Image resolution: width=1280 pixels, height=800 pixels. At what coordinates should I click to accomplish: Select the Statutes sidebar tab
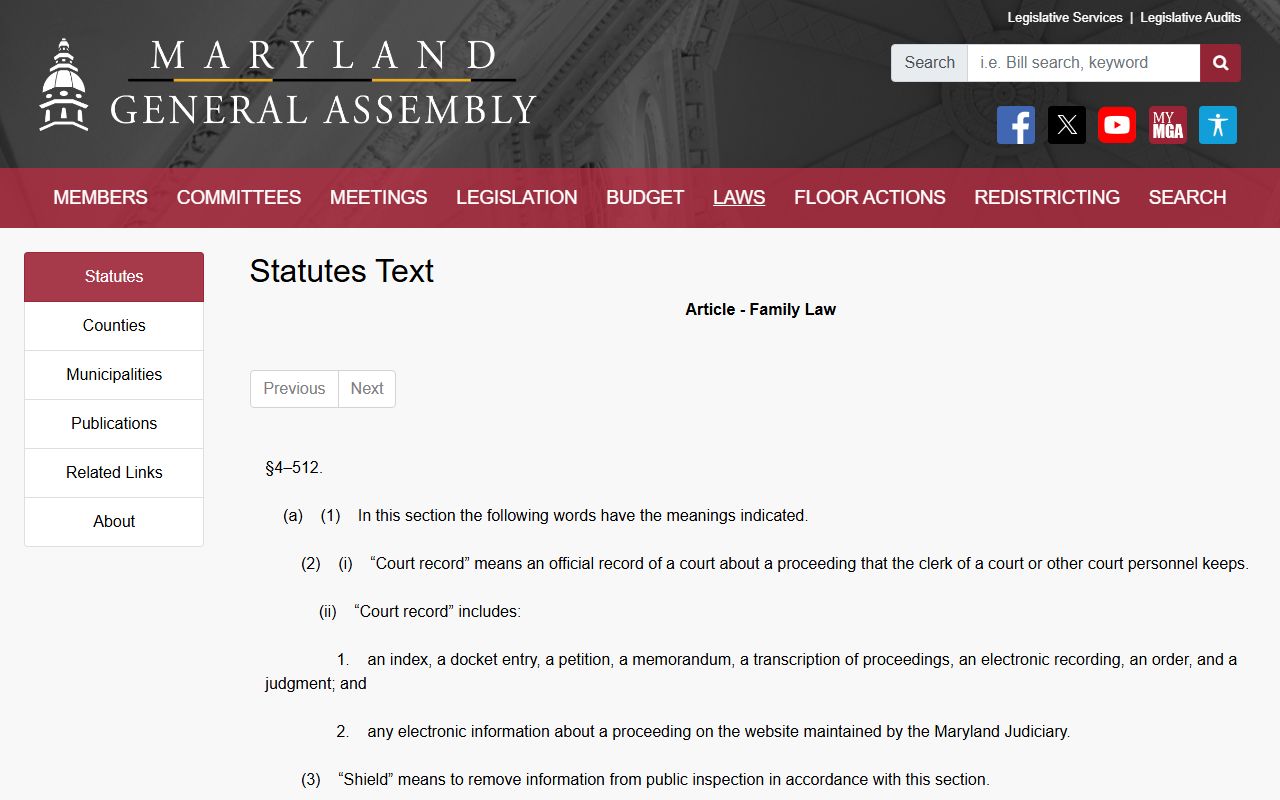pyautogui.click(x=114, y=277)
